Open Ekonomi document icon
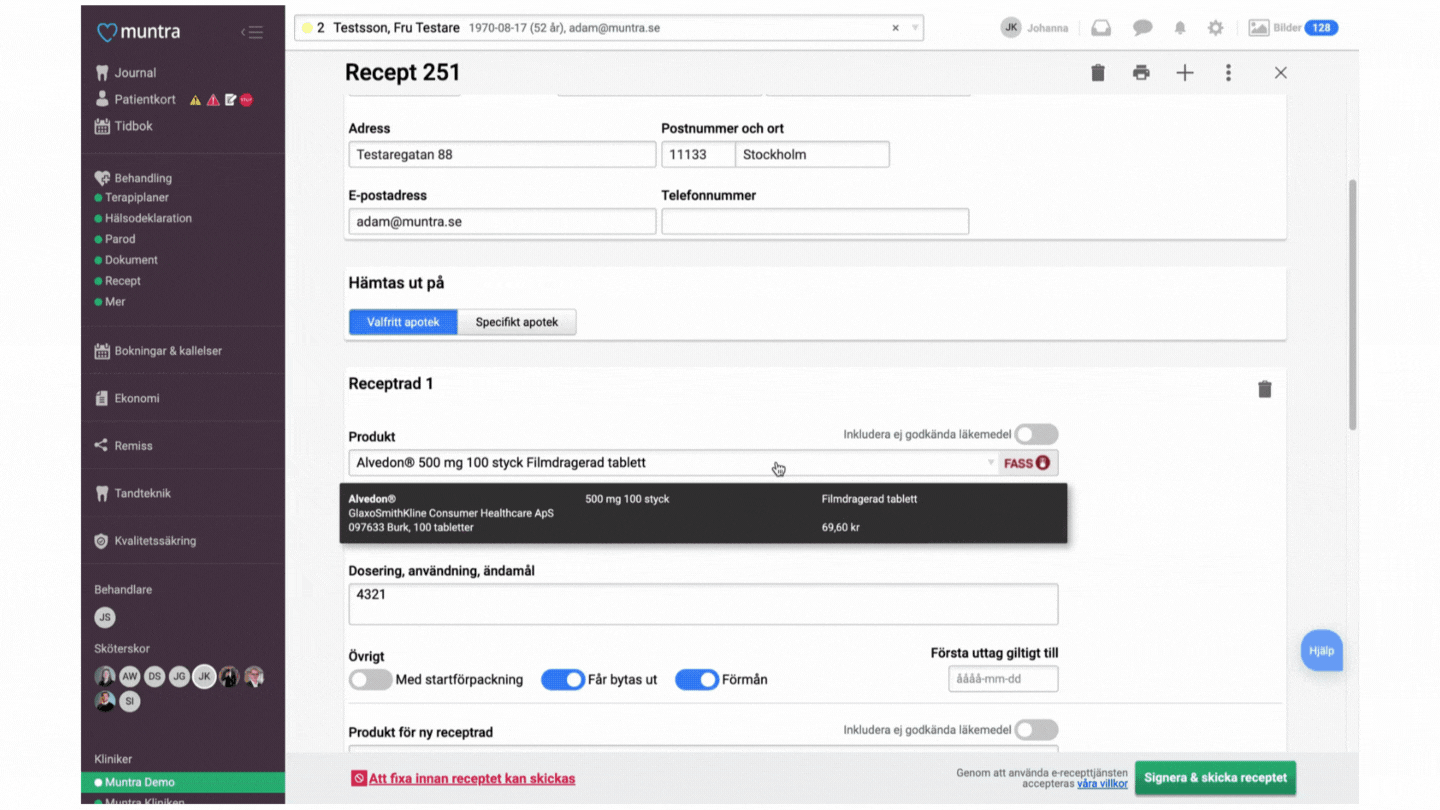The height and width of the screenshot is (810, 1440). (x=102, y=398)
